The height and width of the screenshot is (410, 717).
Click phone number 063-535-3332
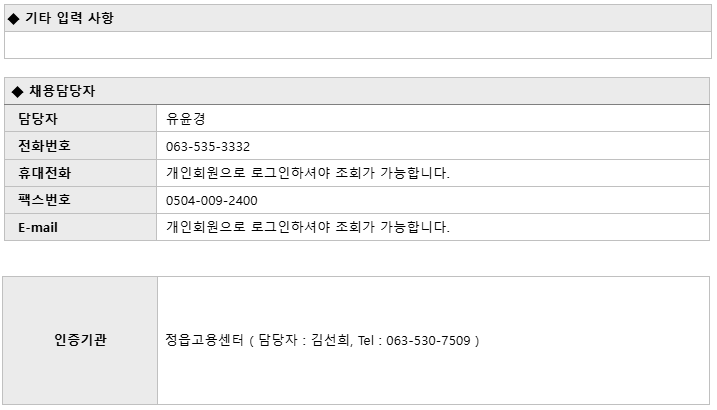click(x=208, y=147)
